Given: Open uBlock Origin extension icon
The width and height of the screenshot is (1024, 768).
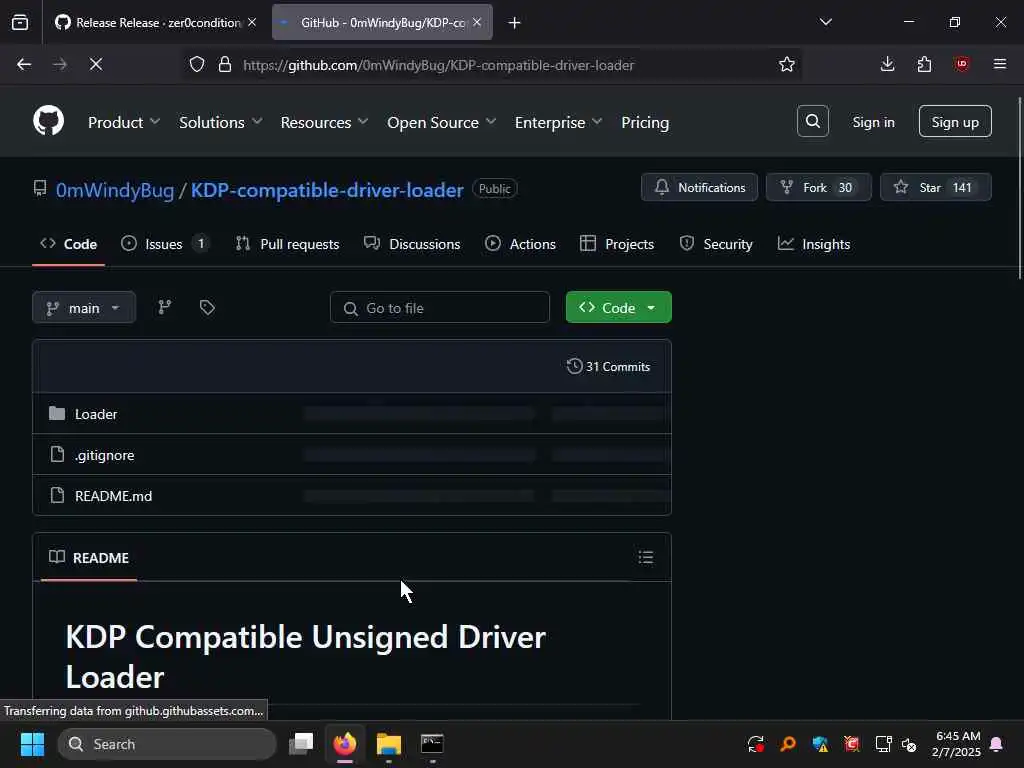Looking at the screenshot, I should click(961, 64).
